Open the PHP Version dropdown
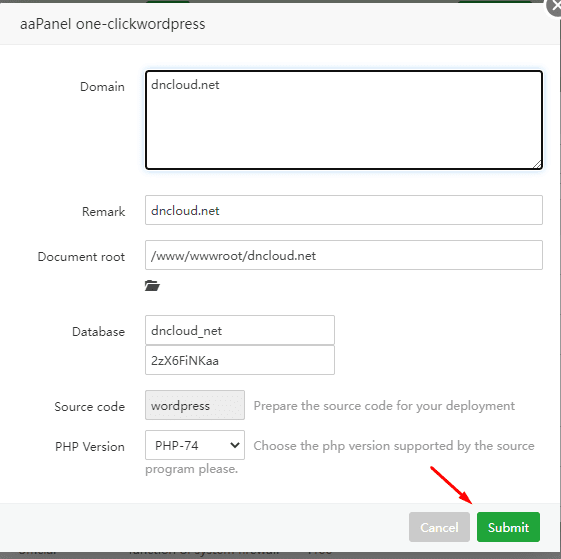The width and height of the screenshot is (561, 559). 195,445
